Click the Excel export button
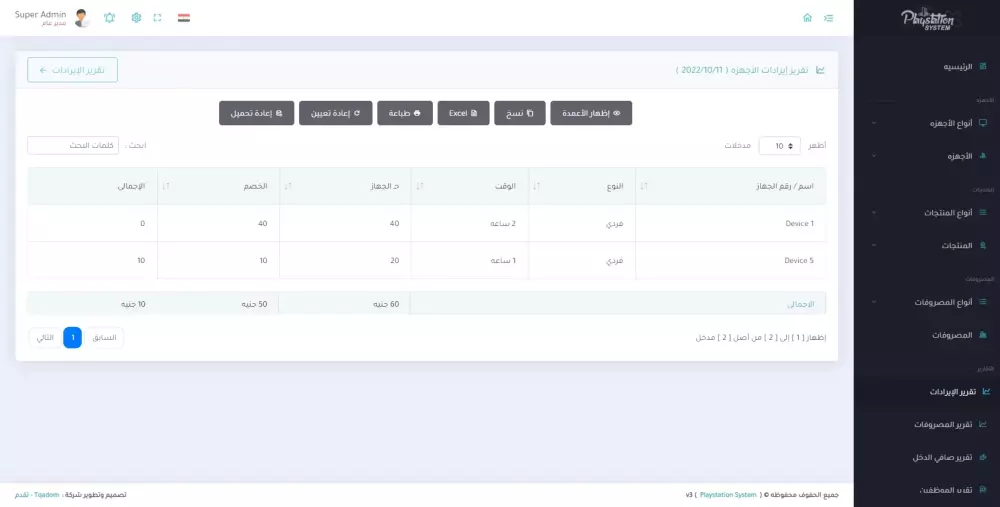 (x=464, y=113)
